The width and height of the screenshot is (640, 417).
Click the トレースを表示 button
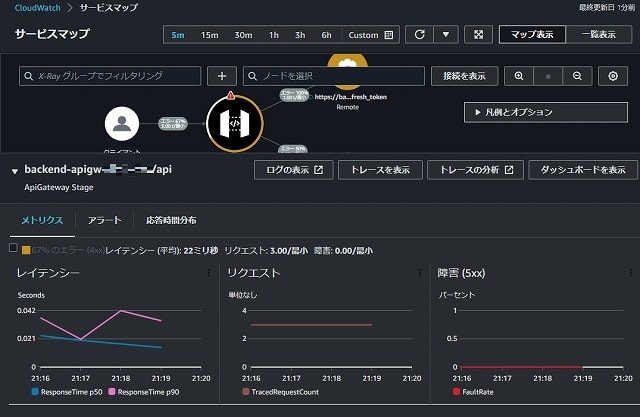[380, 170]
